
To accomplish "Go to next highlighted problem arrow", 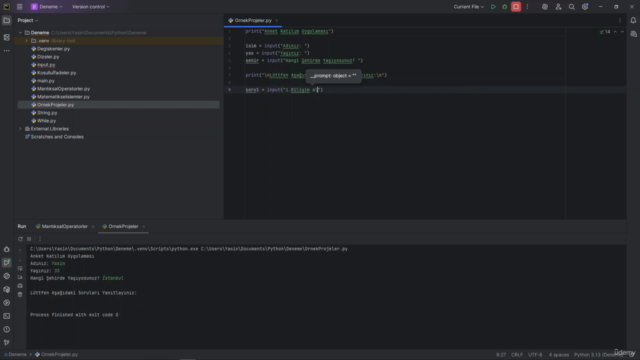I will coord(622,32).
